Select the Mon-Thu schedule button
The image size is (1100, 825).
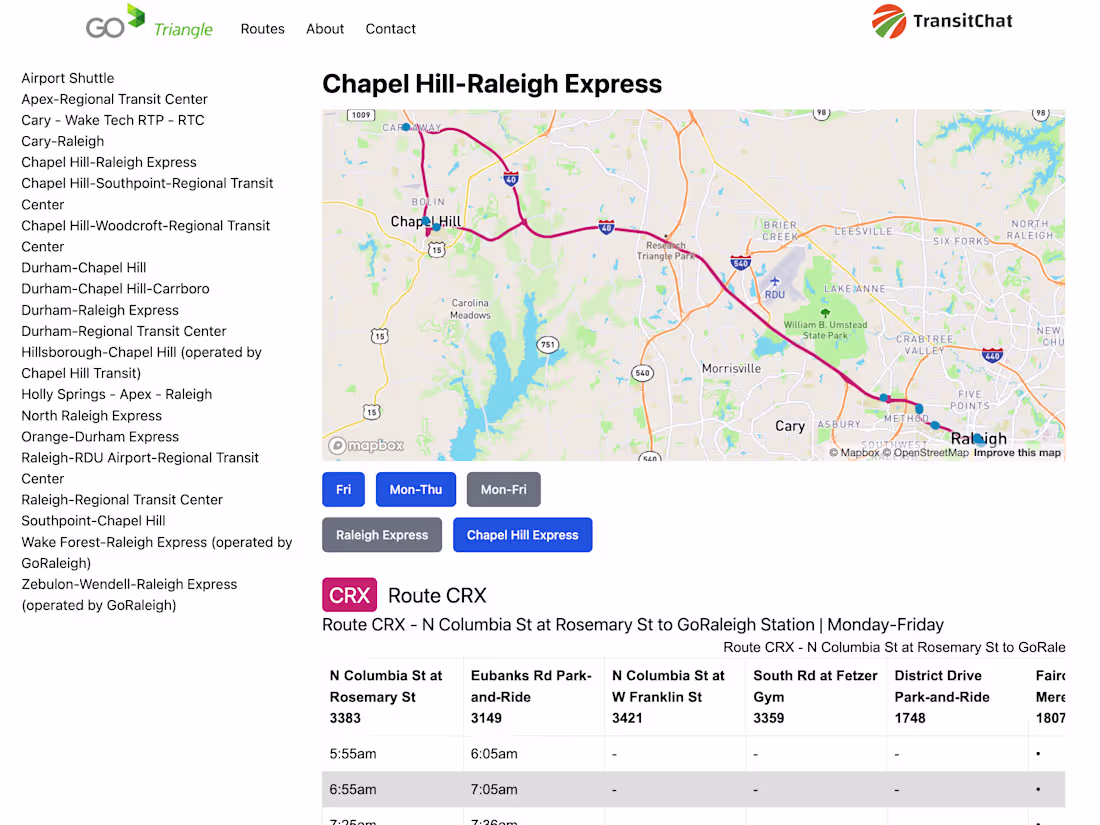tap(416, 489)
